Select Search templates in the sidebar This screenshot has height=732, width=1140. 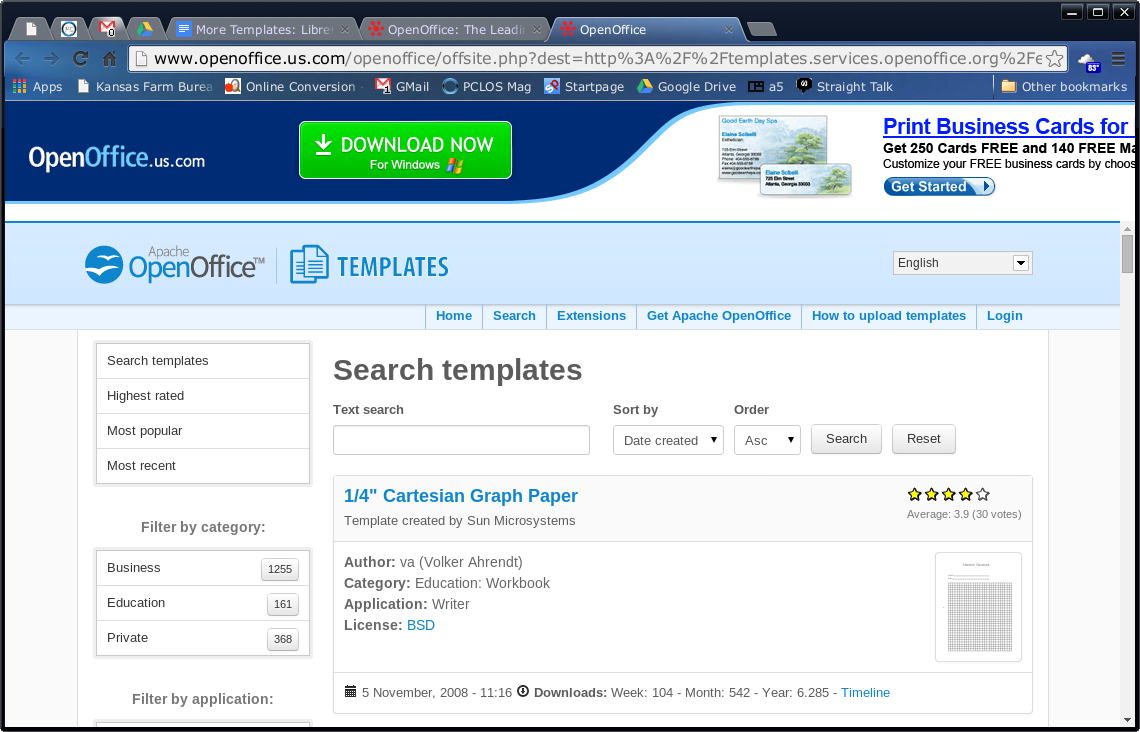point(203,361)
